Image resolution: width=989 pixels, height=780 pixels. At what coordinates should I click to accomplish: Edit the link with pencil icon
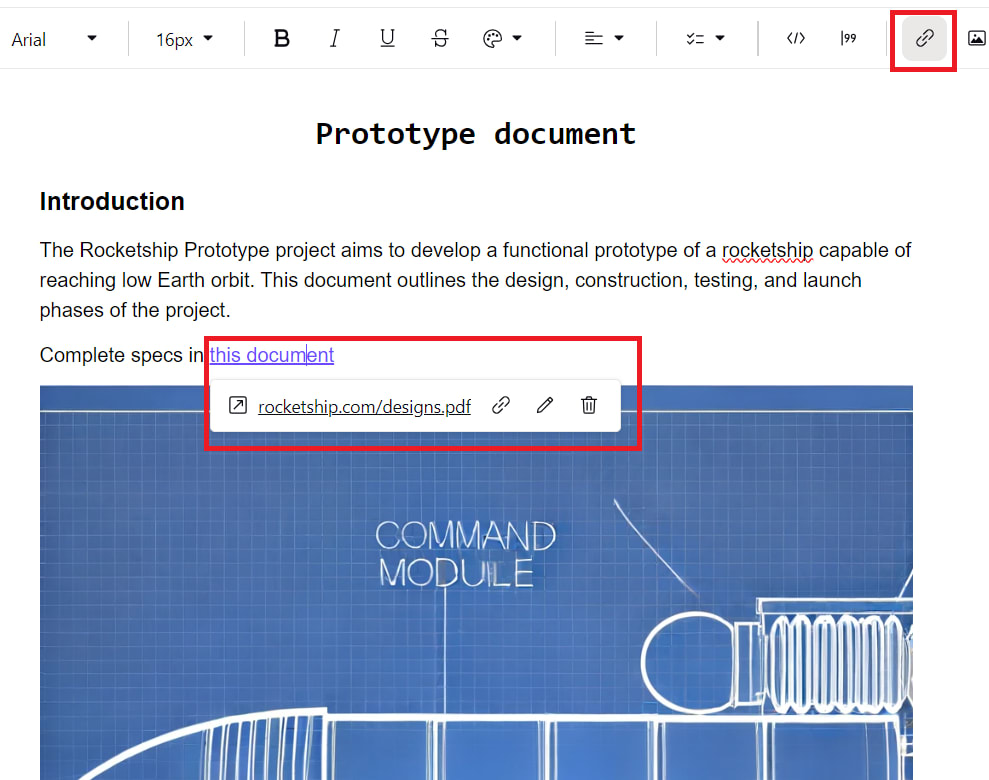(x=545, y=405)
